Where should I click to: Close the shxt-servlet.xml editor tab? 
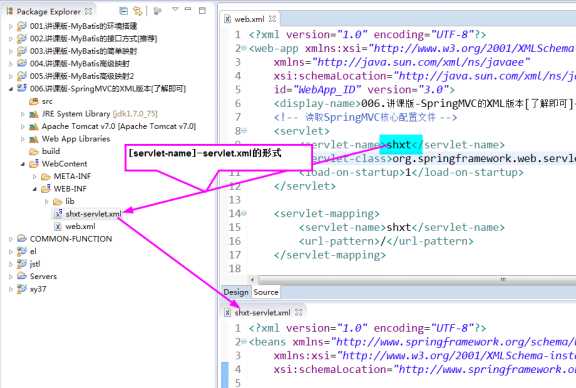[299, 312]
